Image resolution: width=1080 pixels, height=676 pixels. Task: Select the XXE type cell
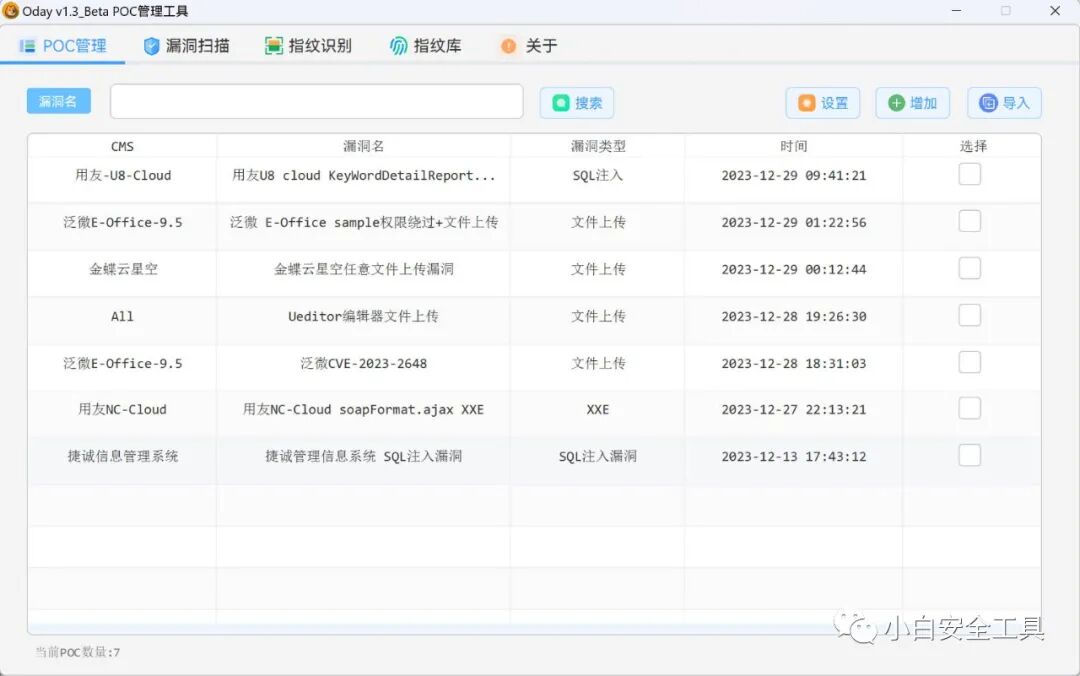coord(598,409)
